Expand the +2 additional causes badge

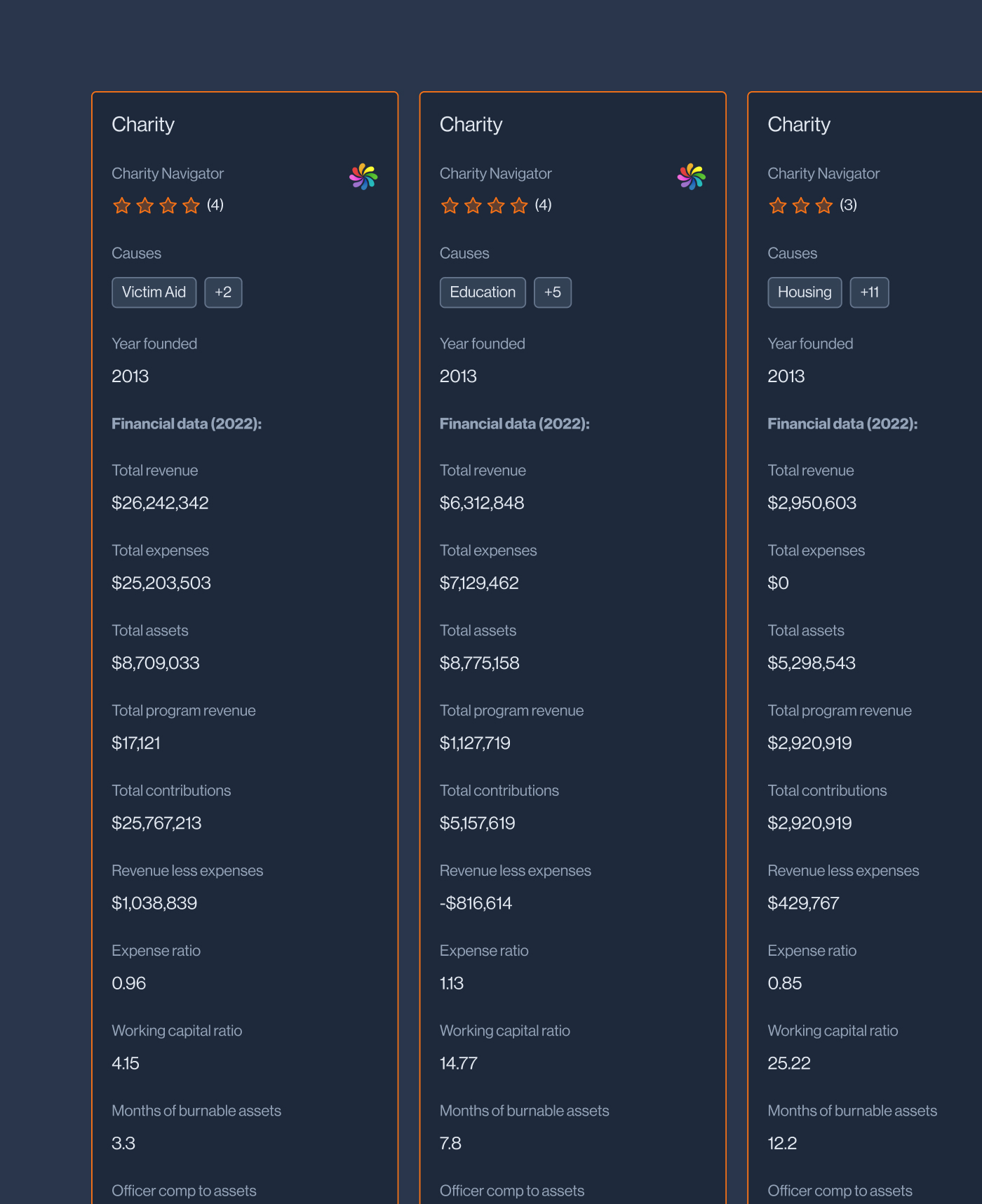[x=223, y=292]
